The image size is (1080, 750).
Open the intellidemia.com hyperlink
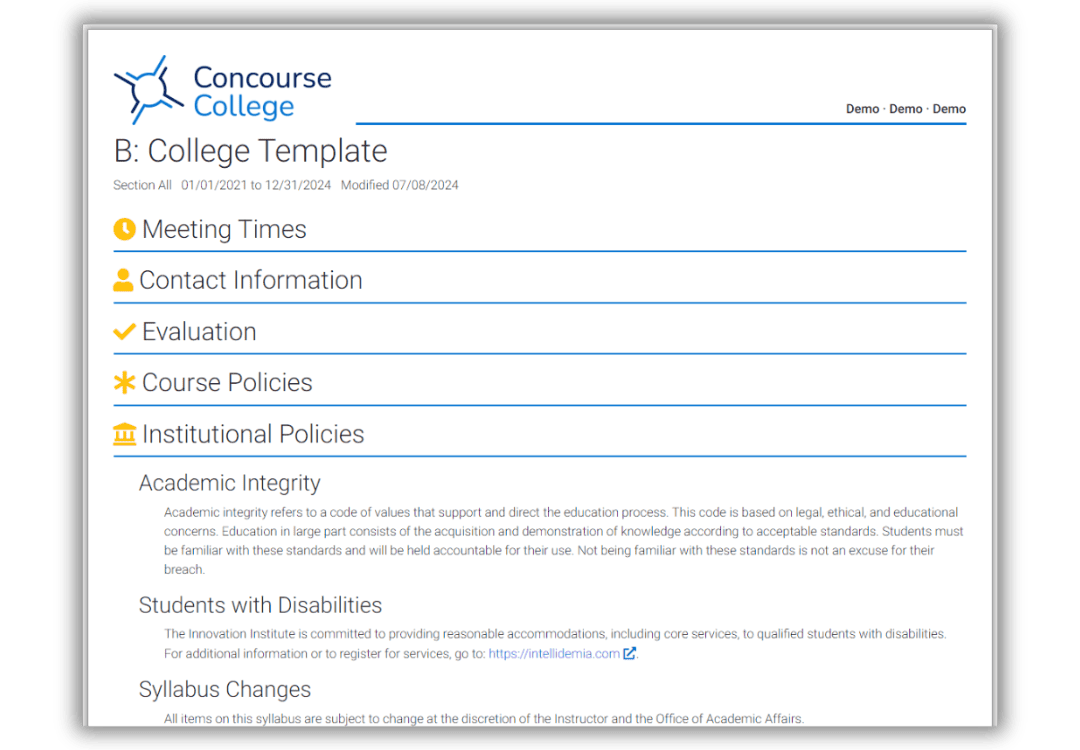[x=553, y=652]
